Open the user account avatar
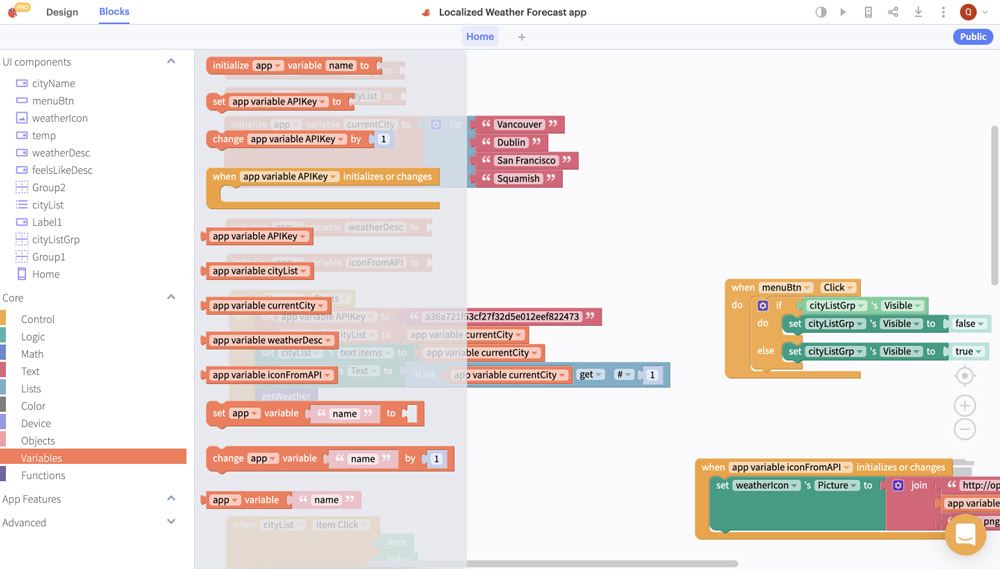The height and width of the screenshot is (569, 1000). pyautogui.click(x=968, y=12)
